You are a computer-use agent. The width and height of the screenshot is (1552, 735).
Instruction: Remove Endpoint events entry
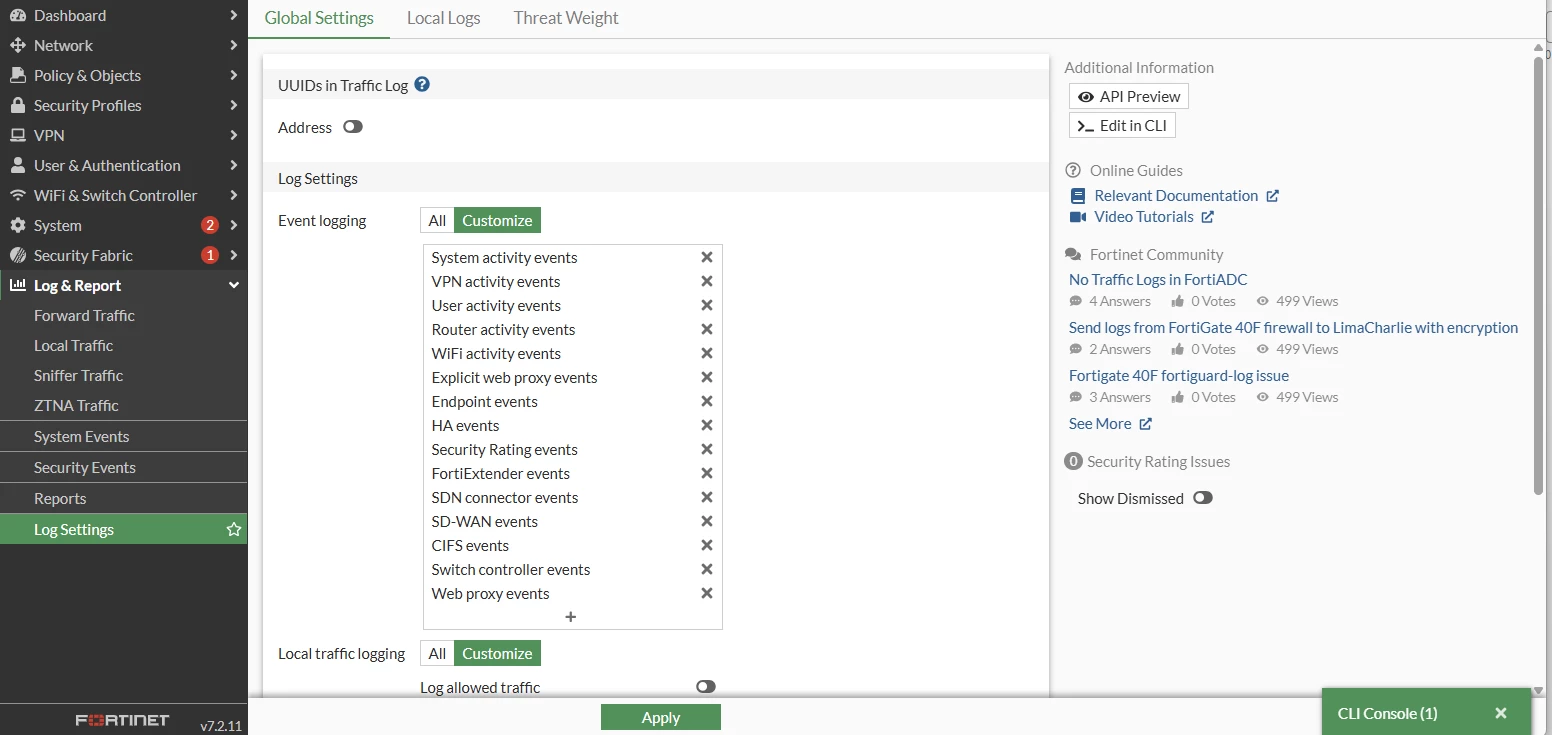pyautogui.click(x=706, y=401)
